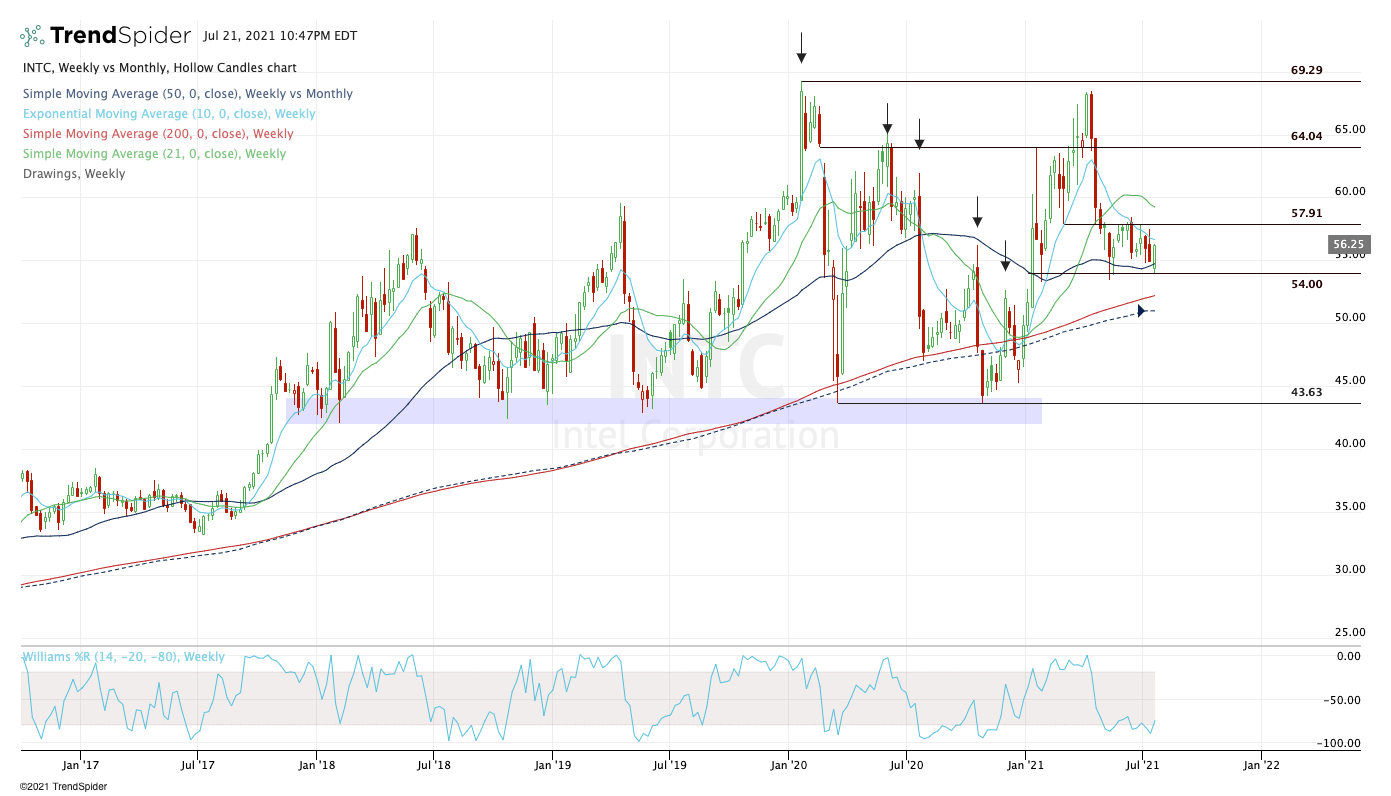Click the 54.00 support level label
1391x796 pixels.
[x=1306, y=284]
